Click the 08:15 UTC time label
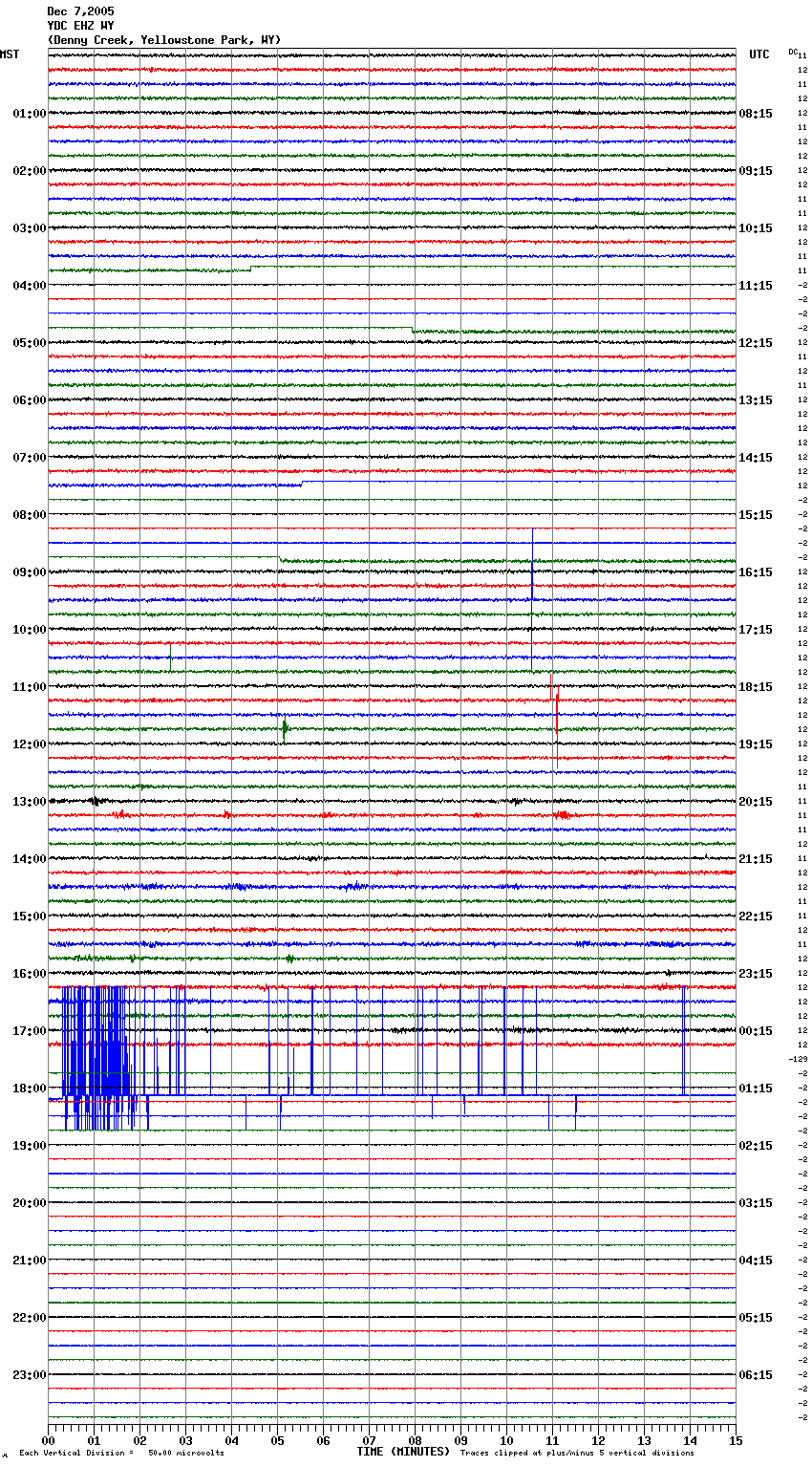This screenshot has height=1466, width=812. (x=756, y=114)
